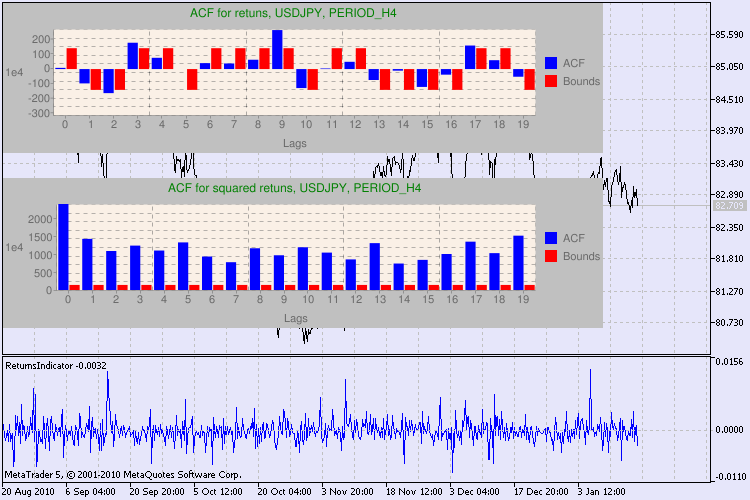This screenshot has width=750, height=500.
Task: Click the MetaTrader 5 copyright notice text
Action: click(123, 475)
